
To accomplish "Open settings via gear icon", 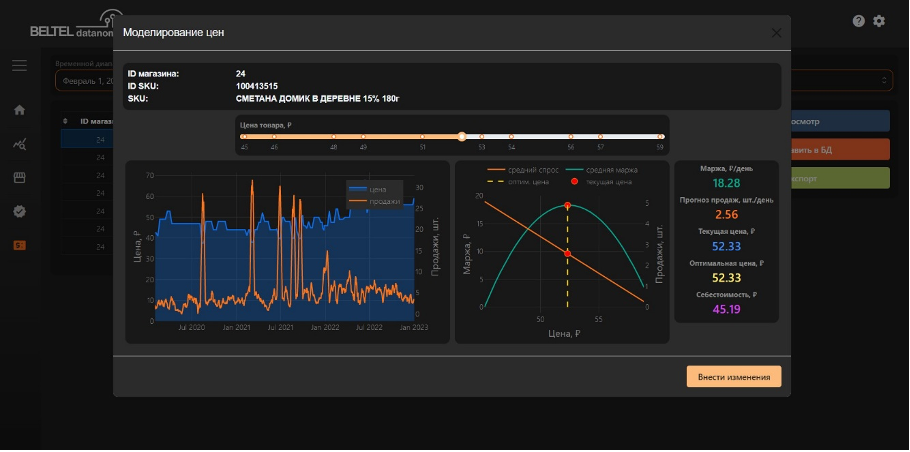I will (879, 21).
